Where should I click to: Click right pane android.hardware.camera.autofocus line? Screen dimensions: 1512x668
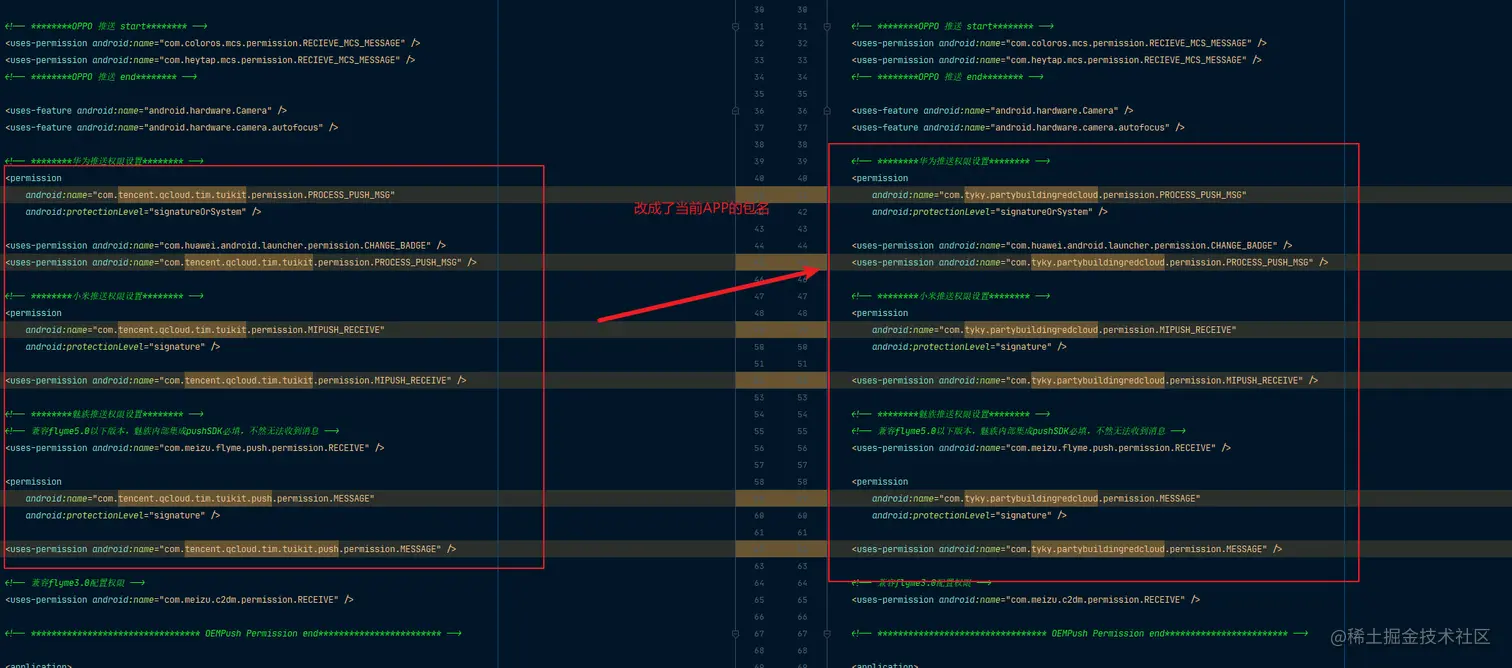[x=1018, y=127]
